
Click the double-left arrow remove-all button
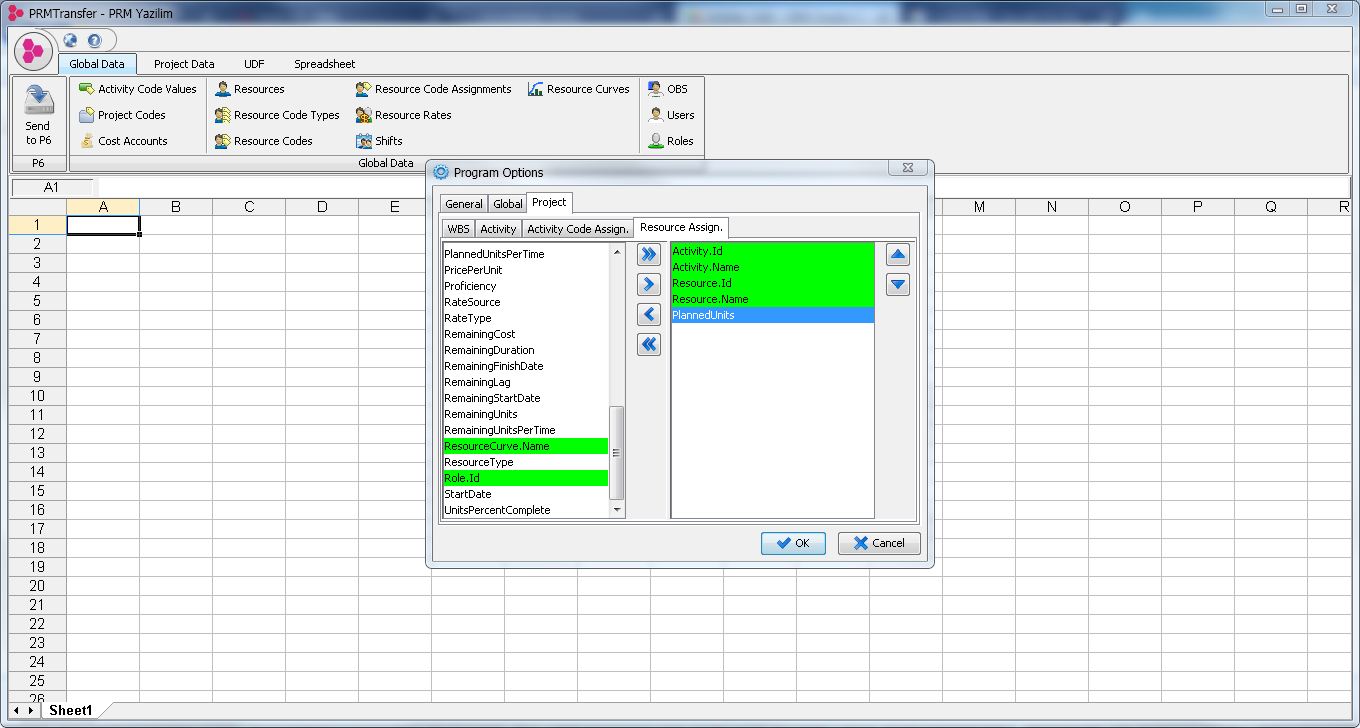tap(649, 344)
